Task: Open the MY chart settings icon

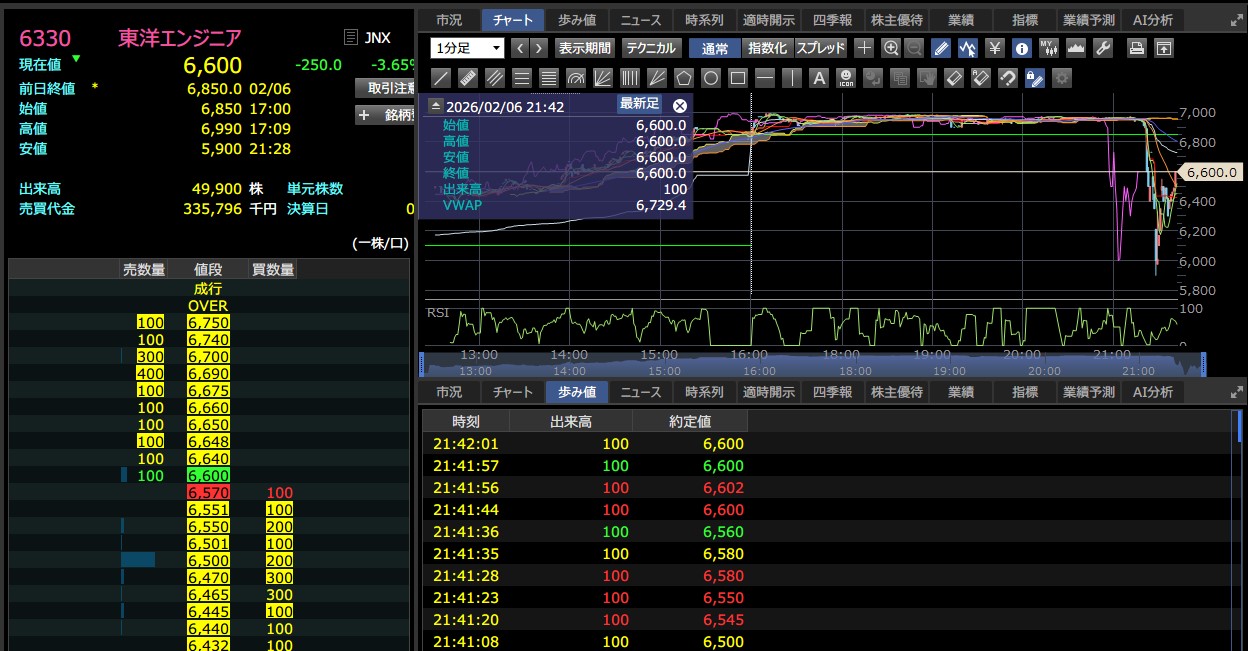Action: tap(1049, 48)
